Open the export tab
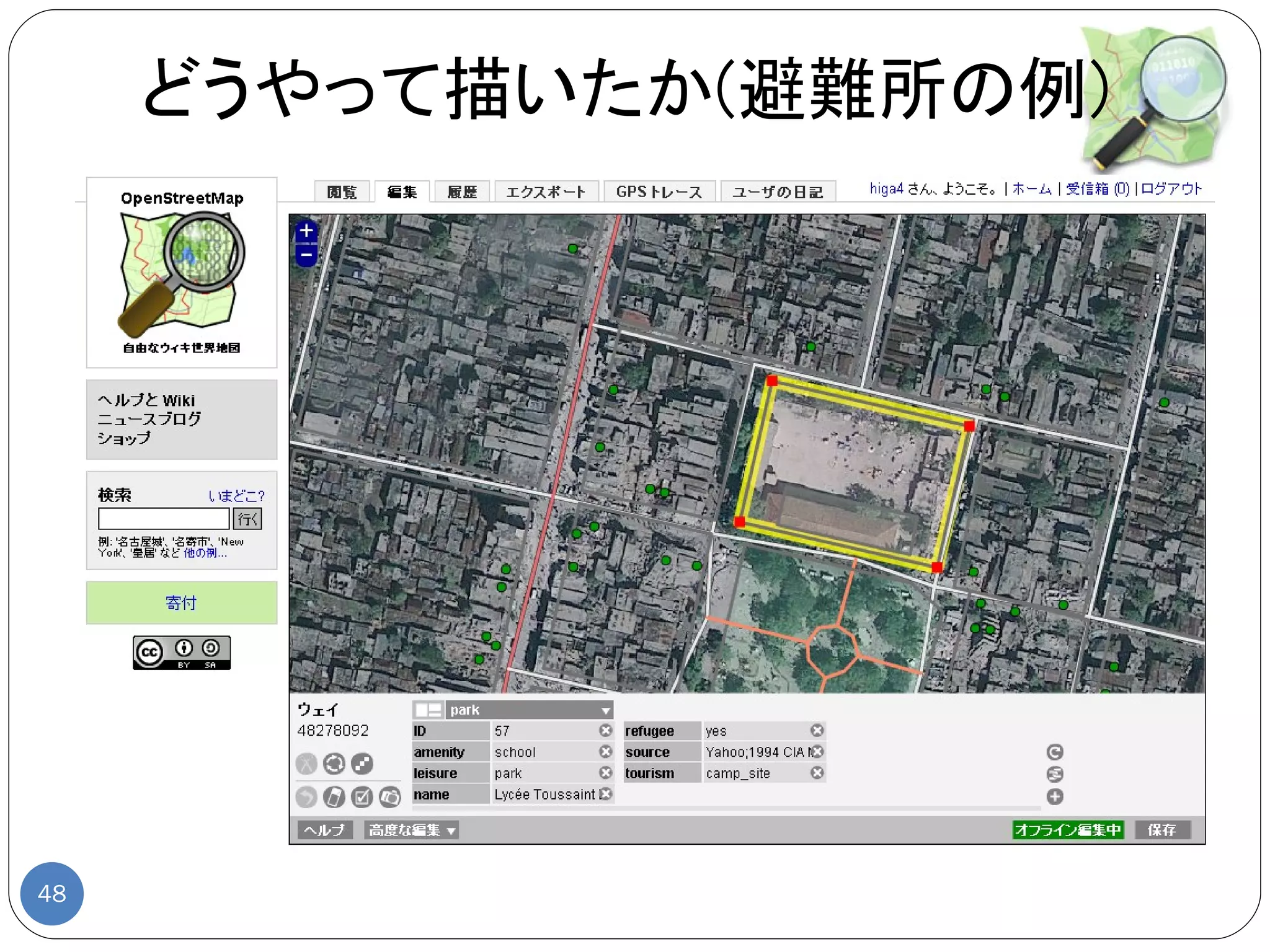The height and width of the screenshot is (952, 1270). 546,192
